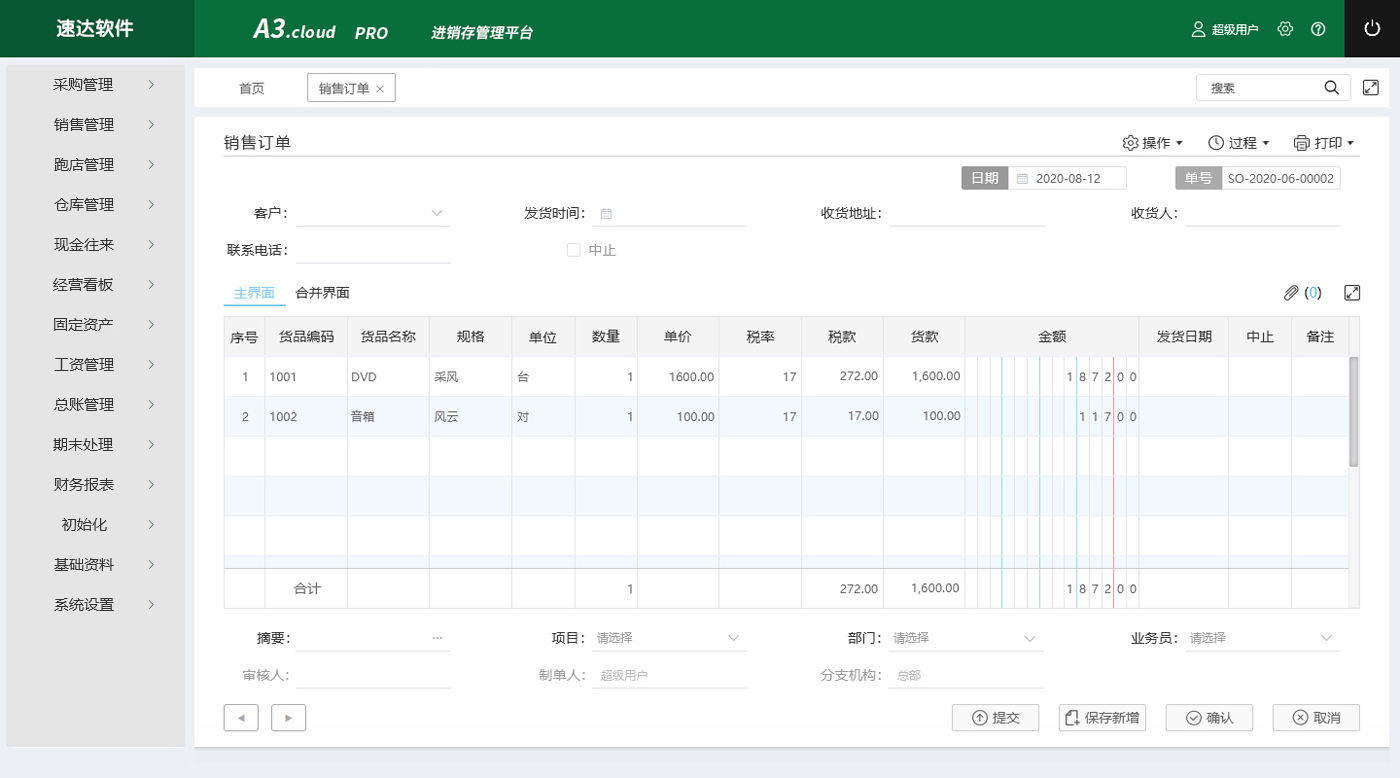
Task: Open 初始化 sidebar menu
Action: (95, 525)
